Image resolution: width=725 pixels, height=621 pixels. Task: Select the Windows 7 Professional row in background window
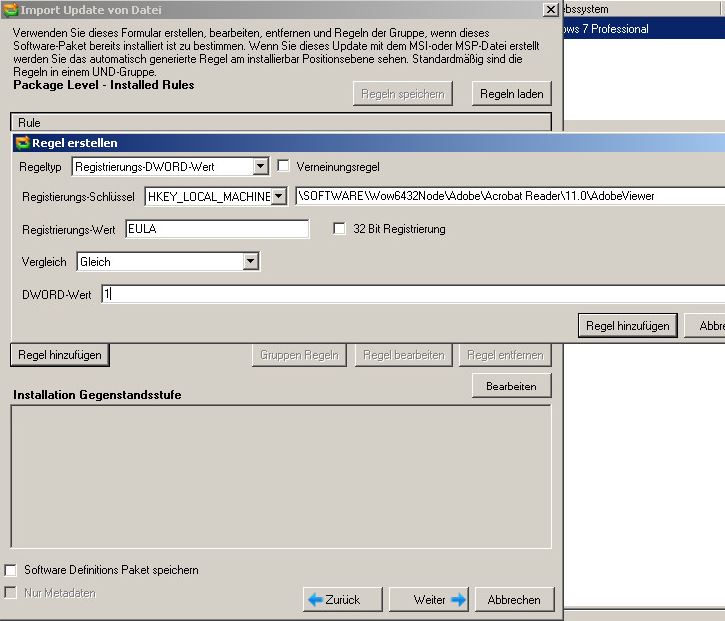pos(644,29)
